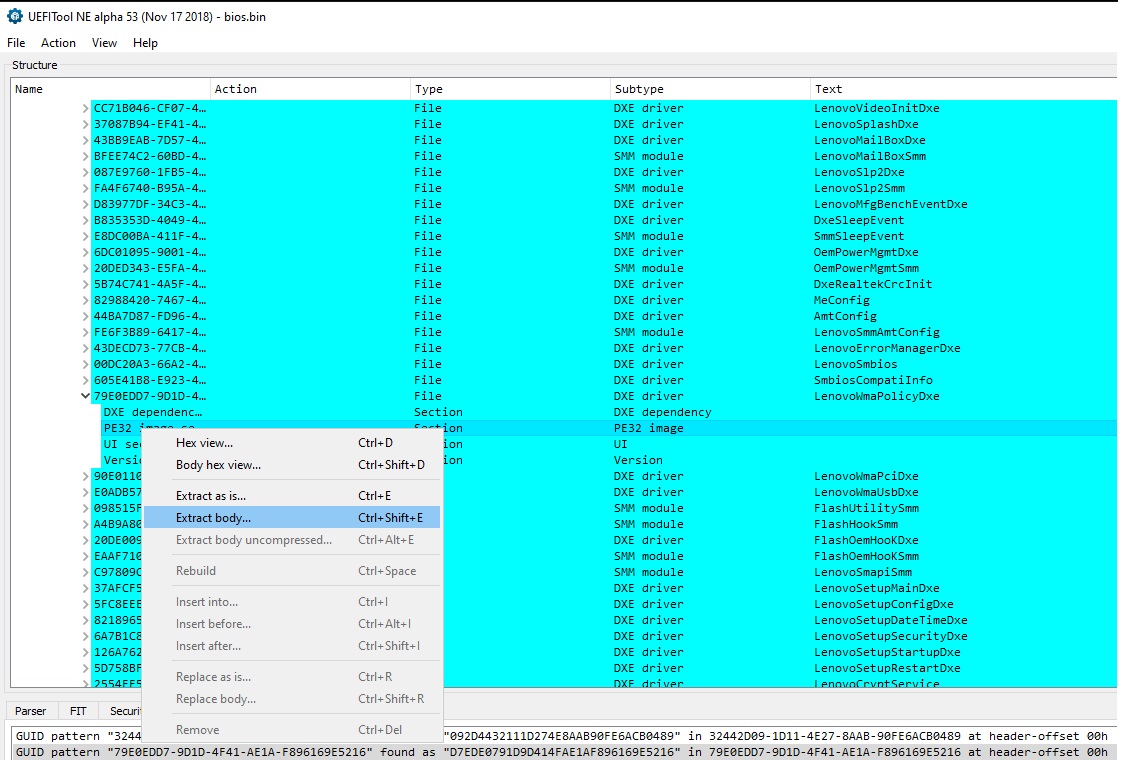
Task: Collapse the 79E0EDD7-9D1D LenovoWmaPolicyDxe entry
Action: pyautogui.click(x=85, y=396)
